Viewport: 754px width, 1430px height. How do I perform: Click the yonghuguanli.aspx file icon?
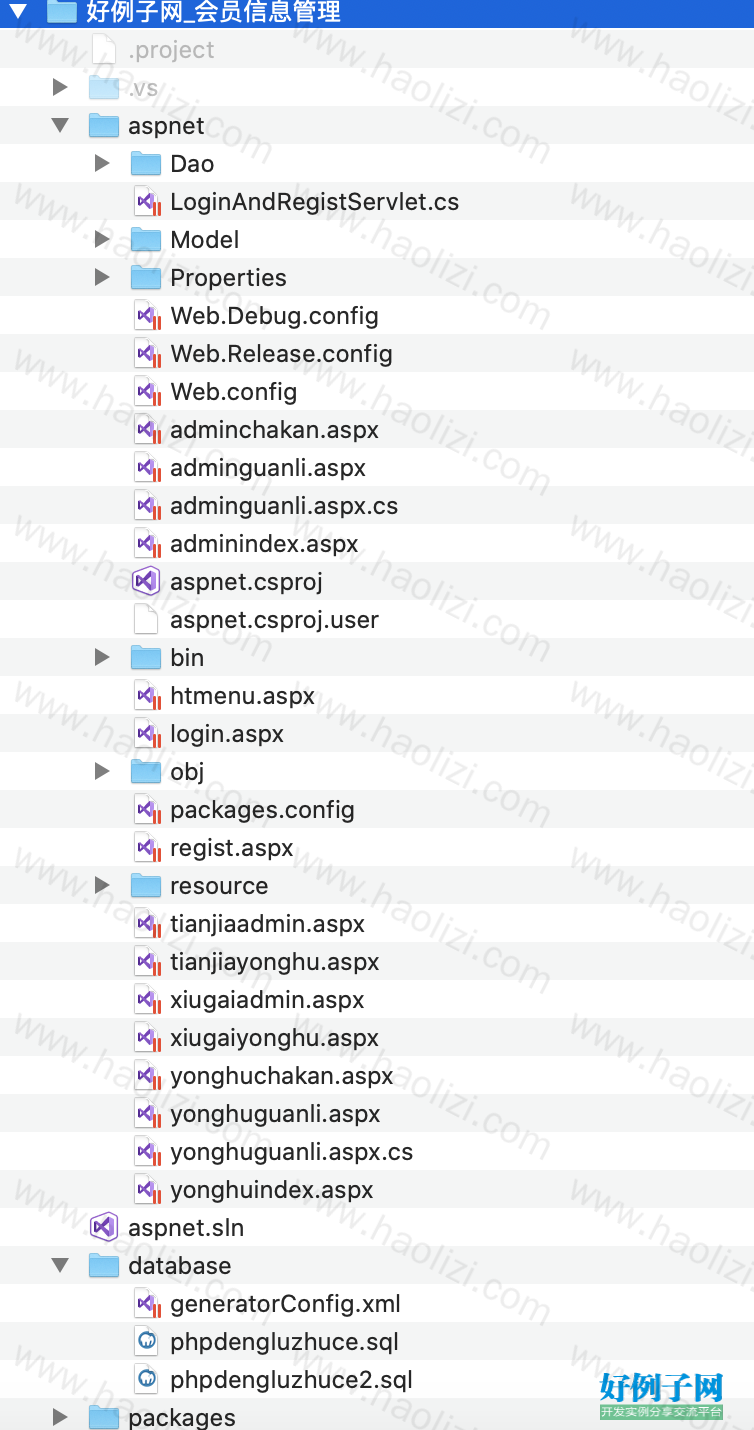(147, 1114)
